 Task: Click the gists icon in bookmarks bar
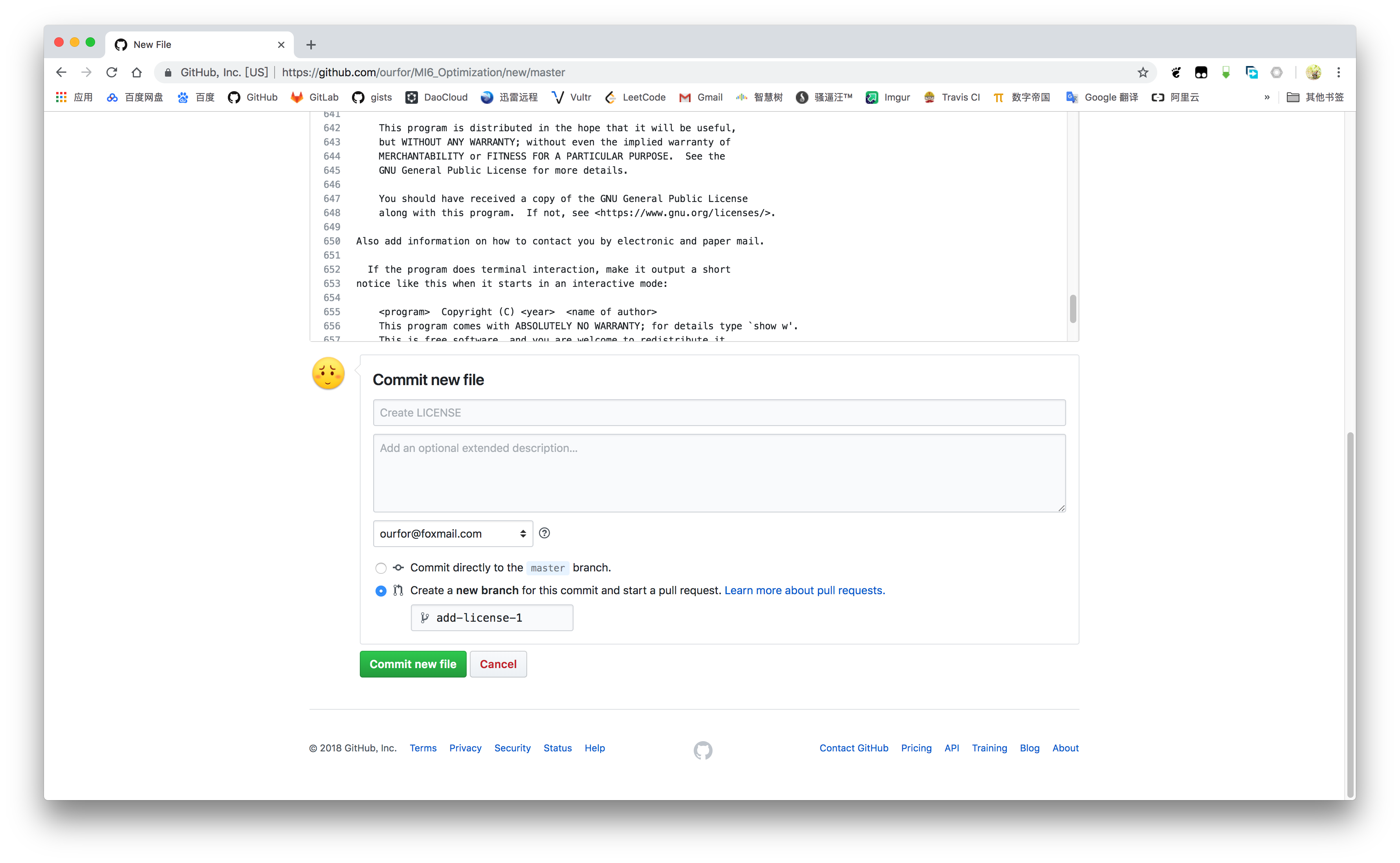point(357,97)
